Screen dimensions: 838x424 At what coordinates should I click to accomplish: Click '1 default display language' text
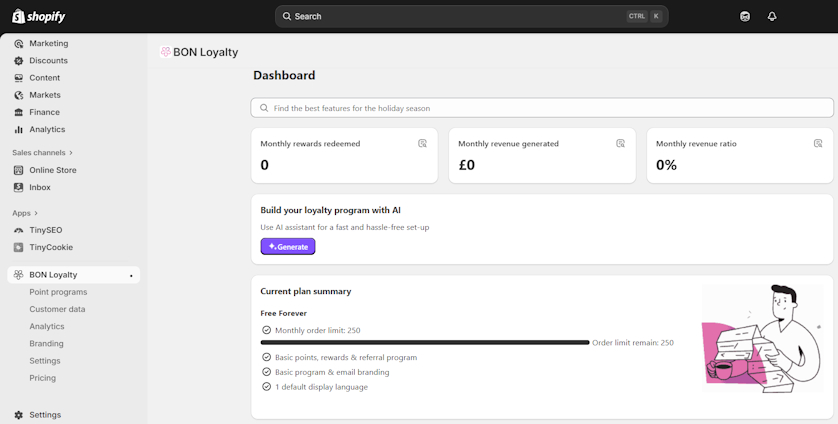321,387
